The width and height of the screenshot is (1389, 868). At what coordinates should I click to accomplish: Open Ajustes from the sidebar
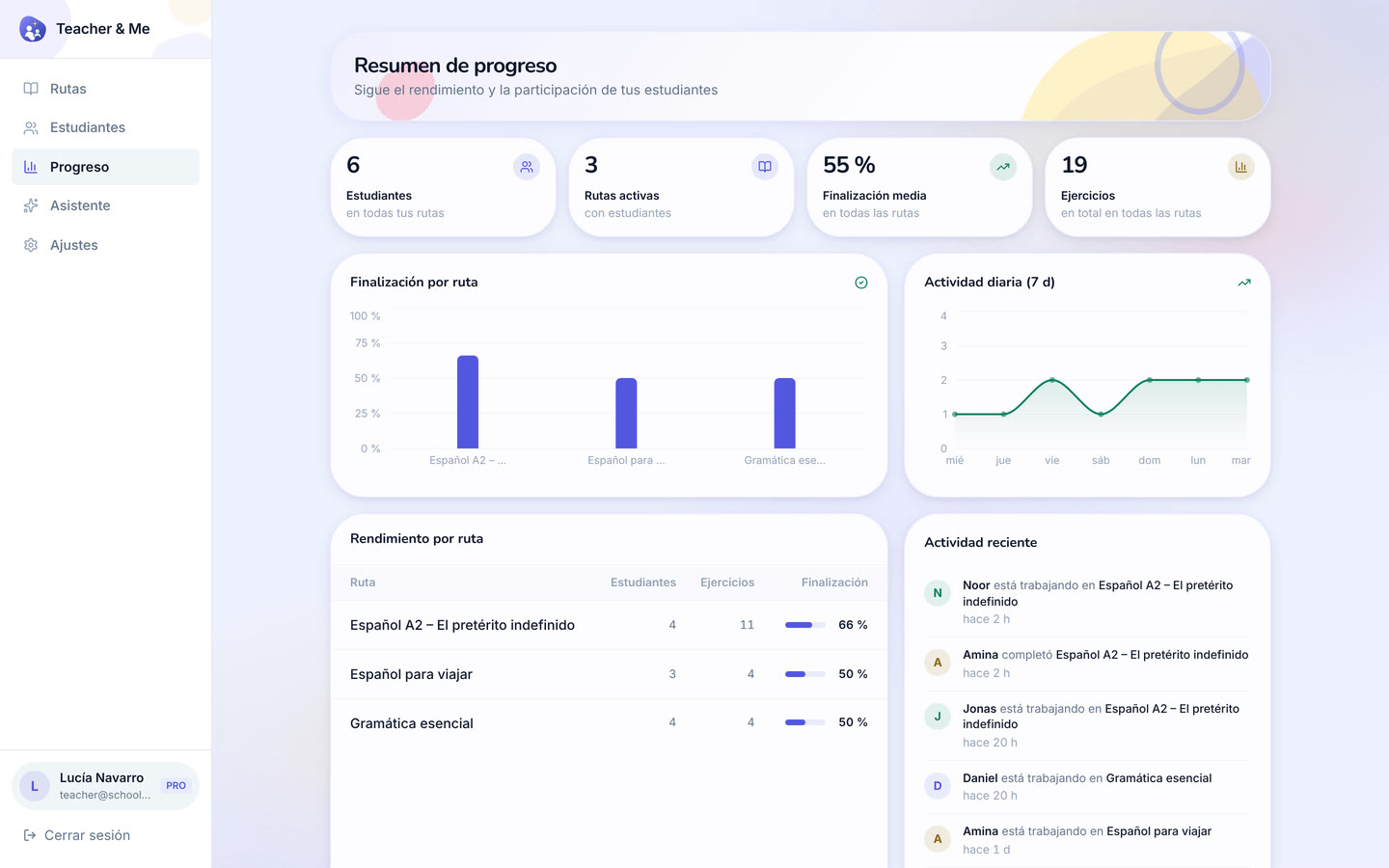click(x=105, y=245)
